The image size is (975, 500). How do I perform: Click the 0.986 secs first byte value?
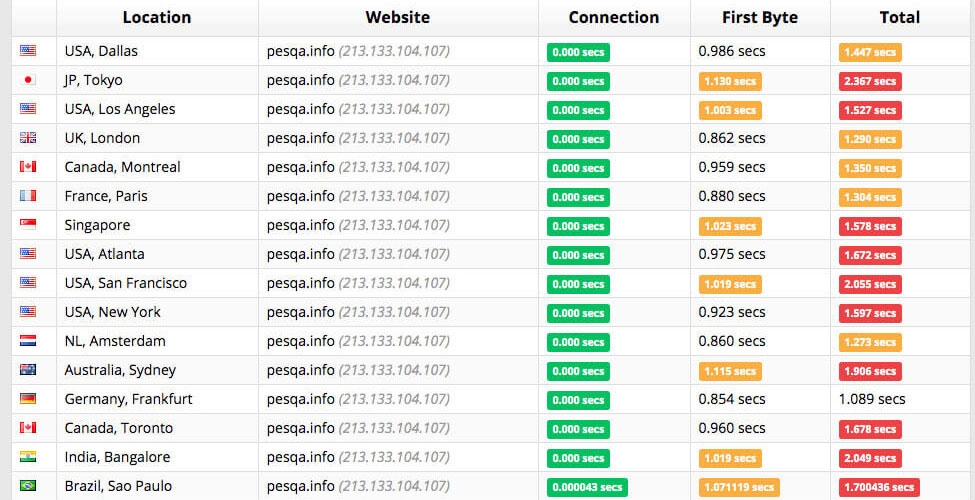coord(732,51)
